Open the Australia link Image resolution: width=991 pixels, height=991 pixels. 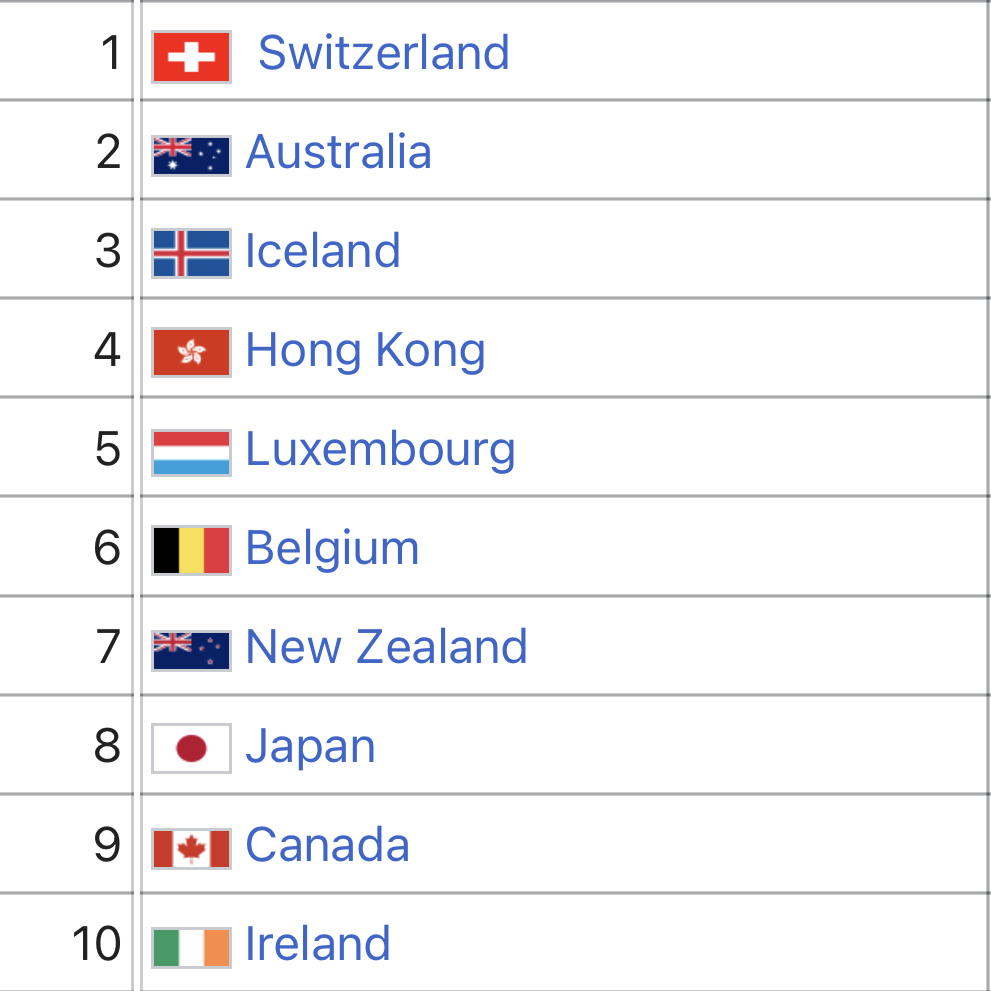pos(338,152)
